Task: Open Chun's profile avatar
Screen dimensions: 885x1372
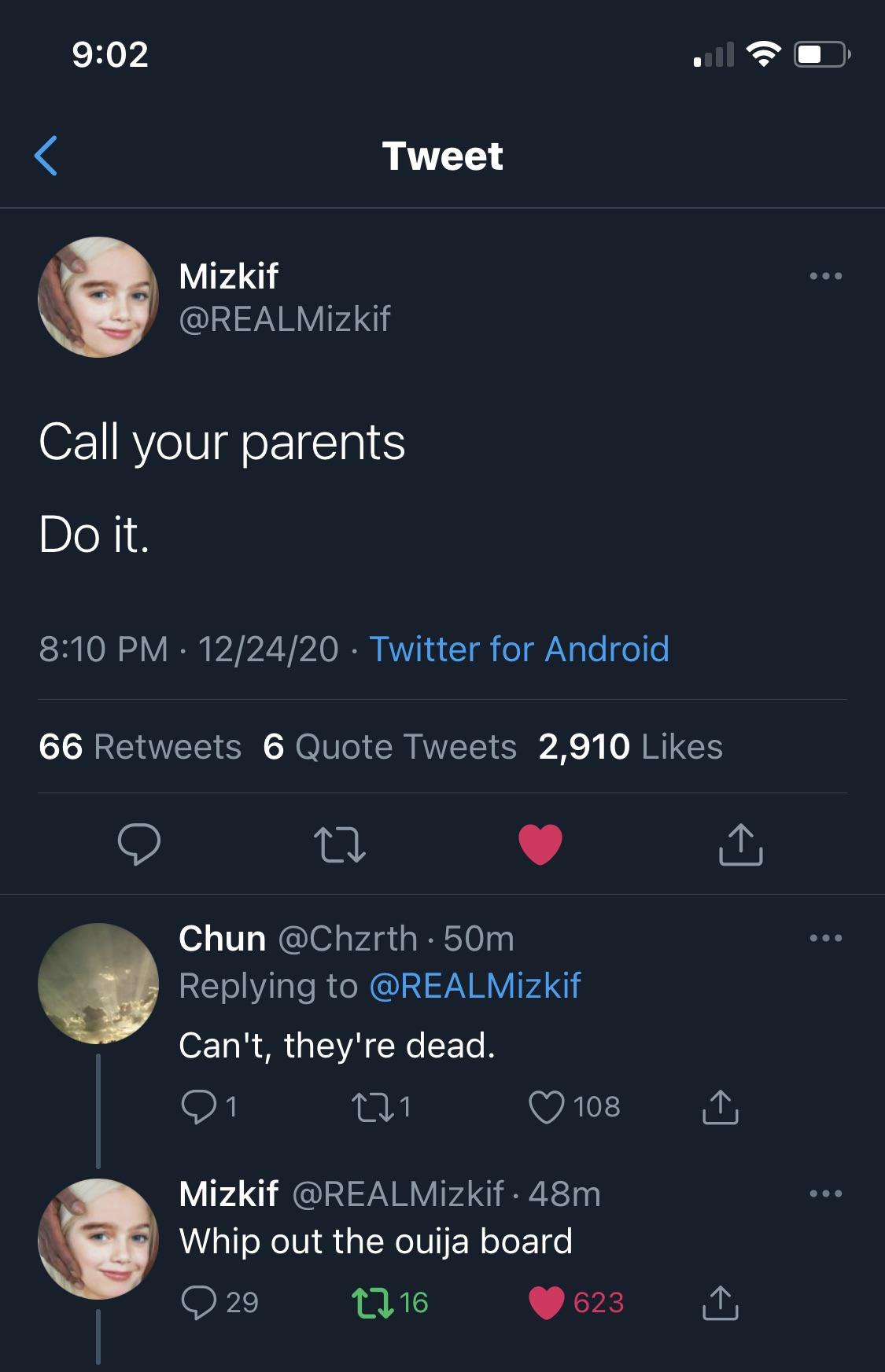Action: [x=98, y=984]
